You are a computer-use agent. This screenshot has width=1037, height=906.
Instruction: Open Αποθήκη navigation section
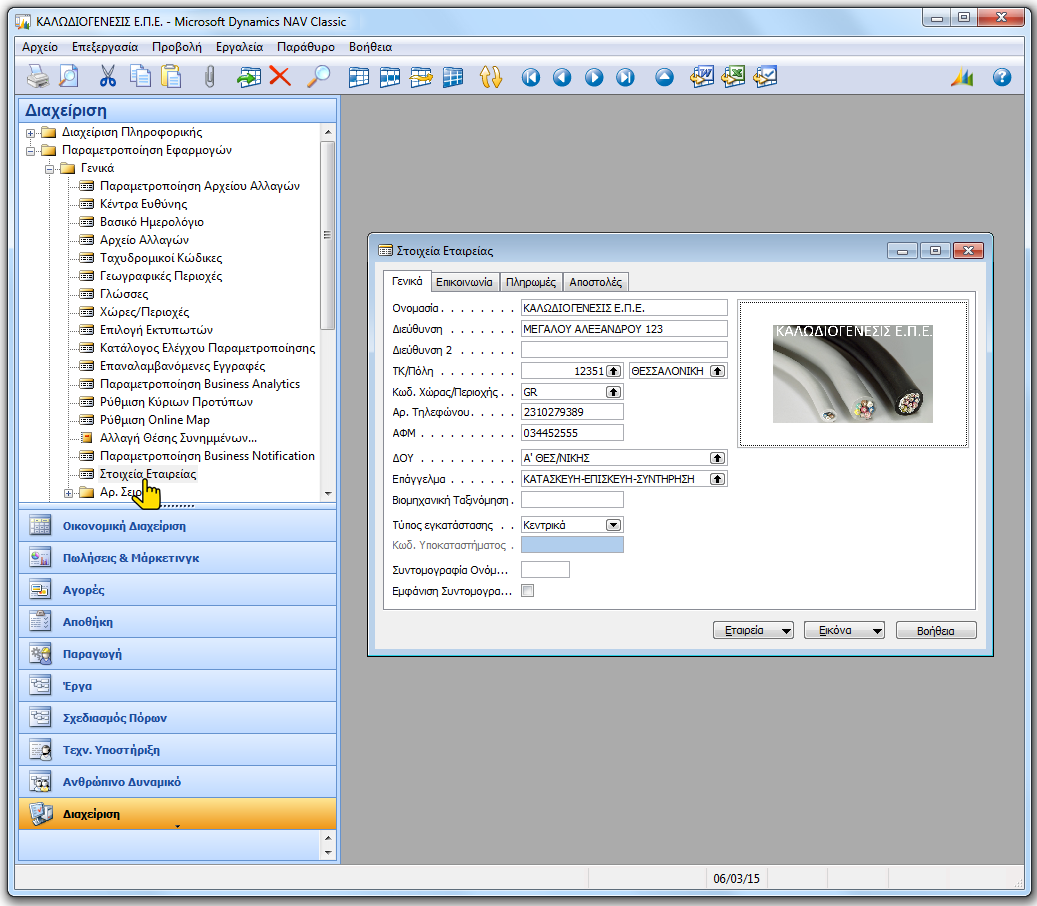pos(177,622)
